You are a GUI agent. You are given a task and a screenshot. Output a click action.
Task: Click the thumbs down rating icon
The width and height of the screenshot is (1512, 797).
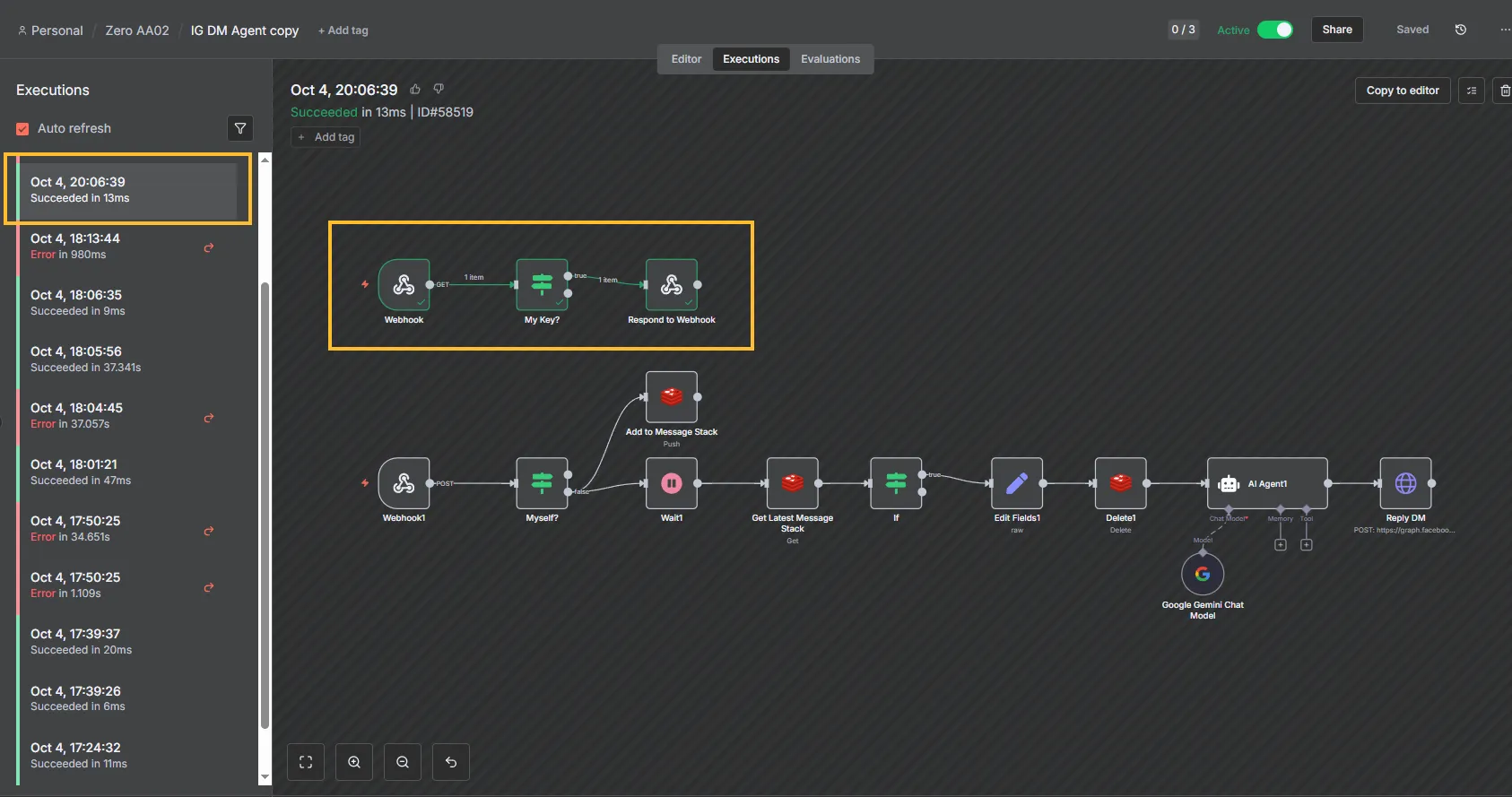(x=439, y=89)
